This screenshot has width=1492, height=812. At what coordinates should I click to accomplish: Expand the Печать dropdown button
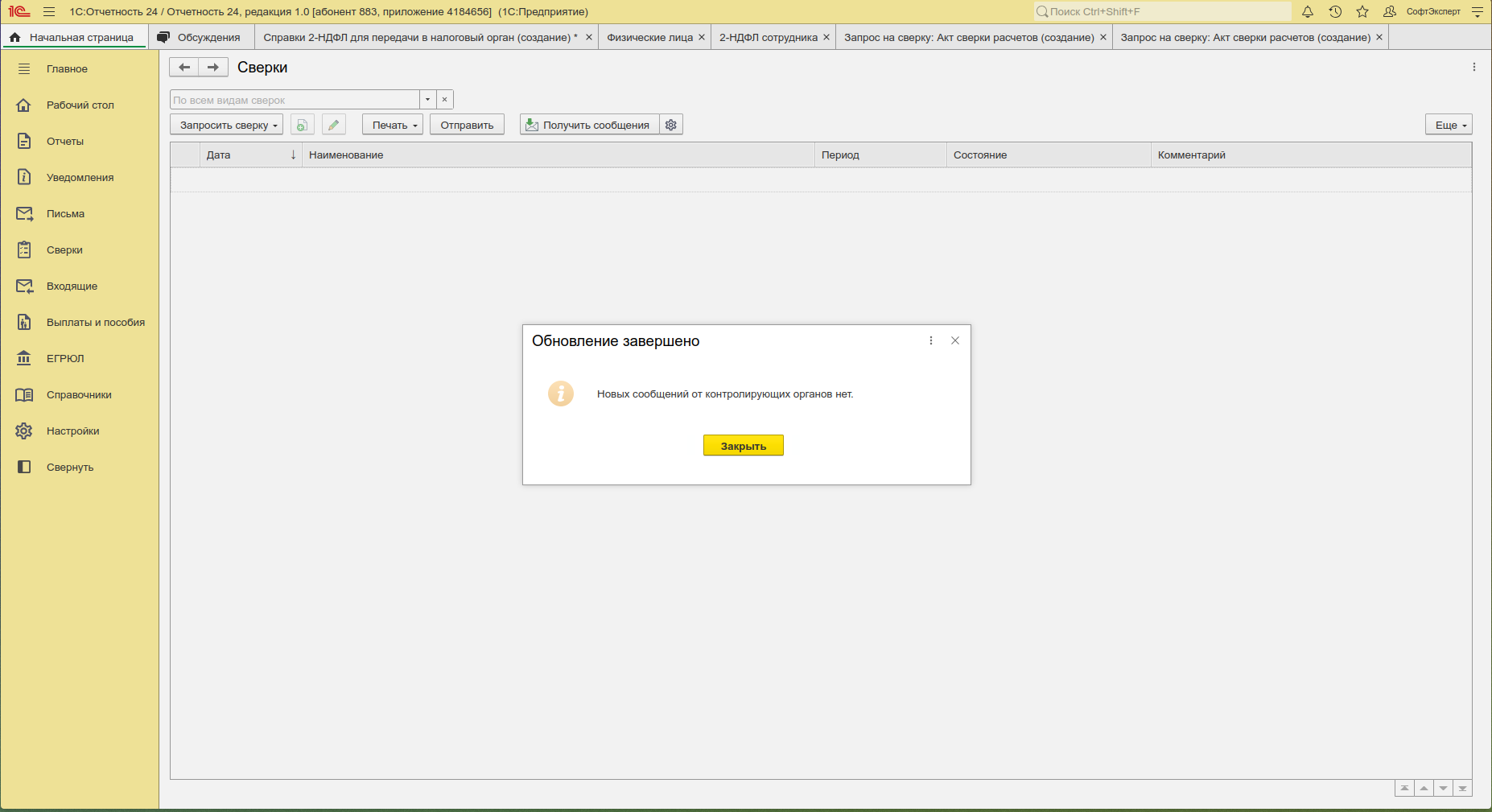coord(392,125)
